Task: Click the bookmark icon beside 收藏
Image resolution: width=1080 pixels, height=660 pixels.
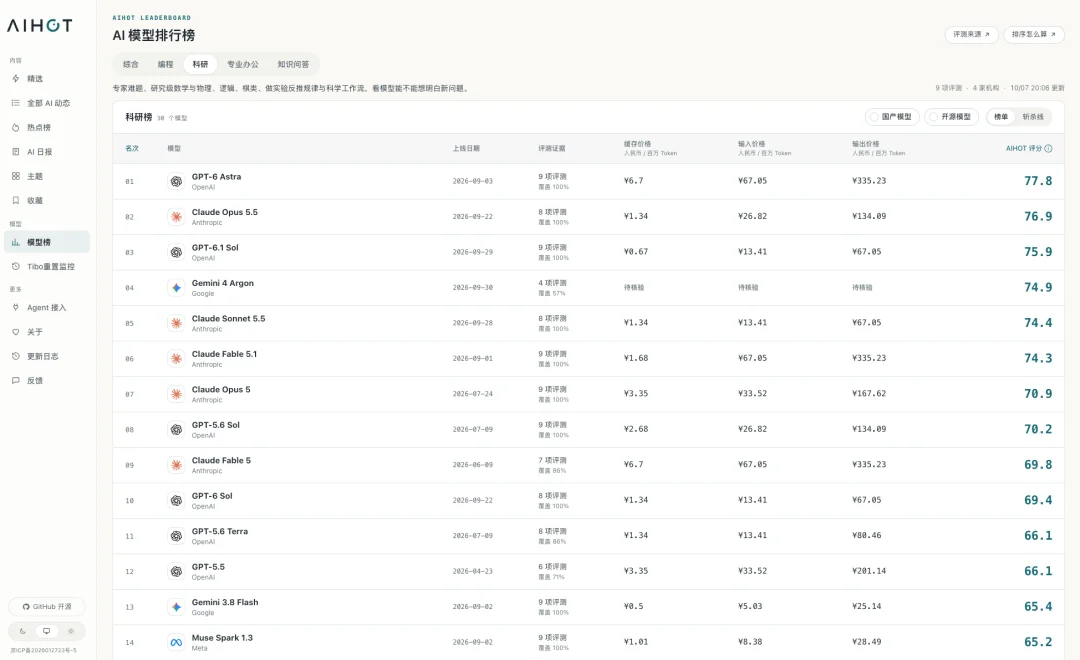Action: click(16, 200)
